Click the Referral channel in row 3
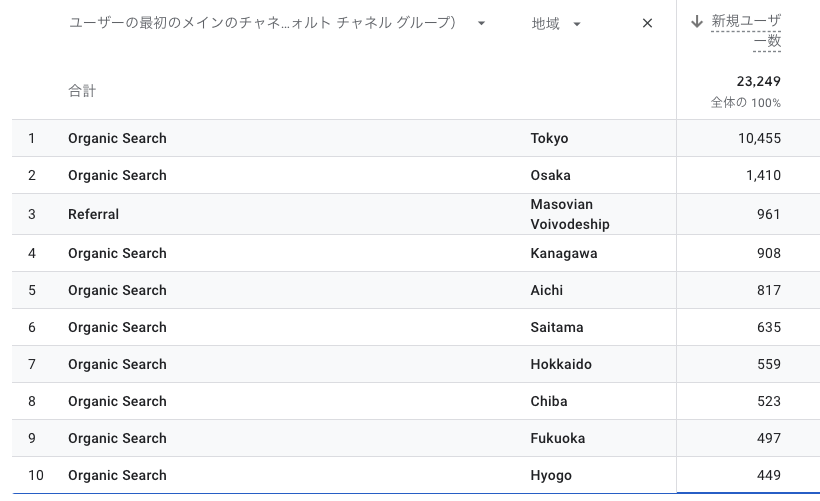The height and width of the screenshot is (501, 820). click(93, 214)
